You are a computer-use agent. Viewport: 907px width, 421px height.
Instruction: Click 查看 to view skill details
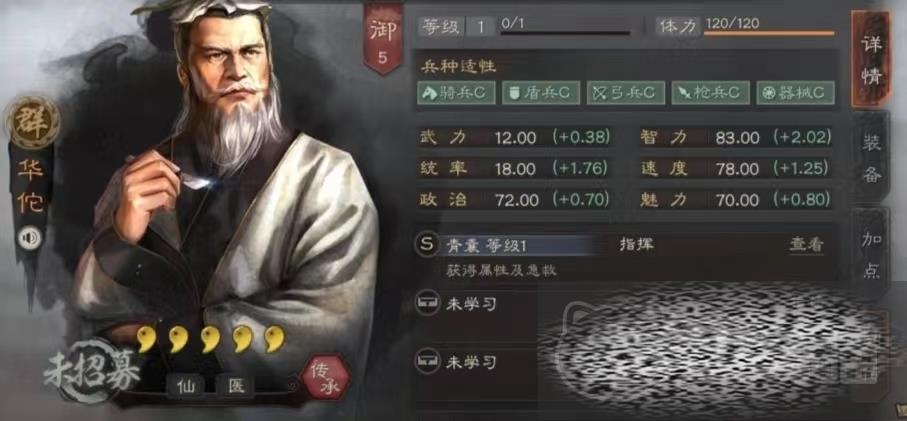[806, 245]
